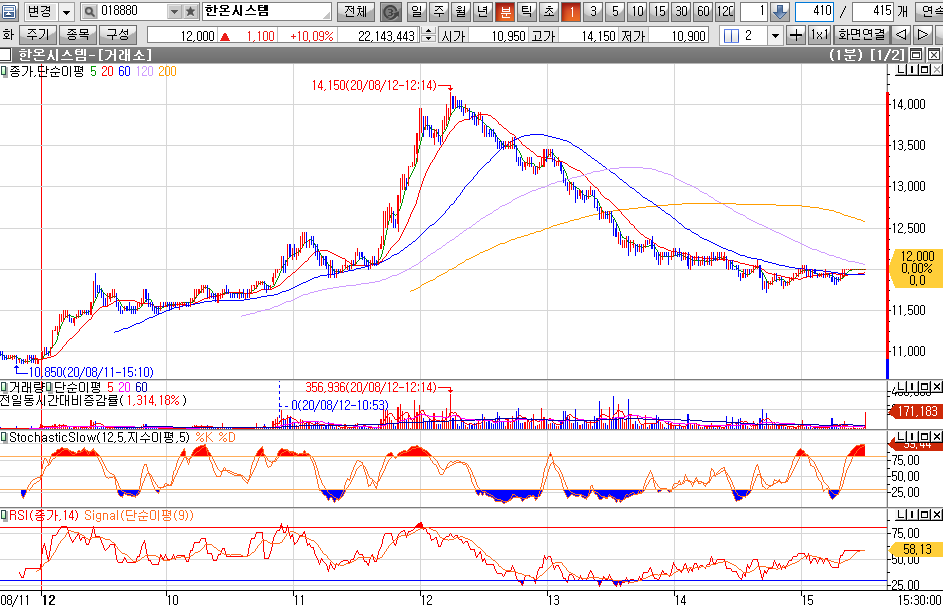
Task: Open the stock code search magnifier
Action: 89,11
